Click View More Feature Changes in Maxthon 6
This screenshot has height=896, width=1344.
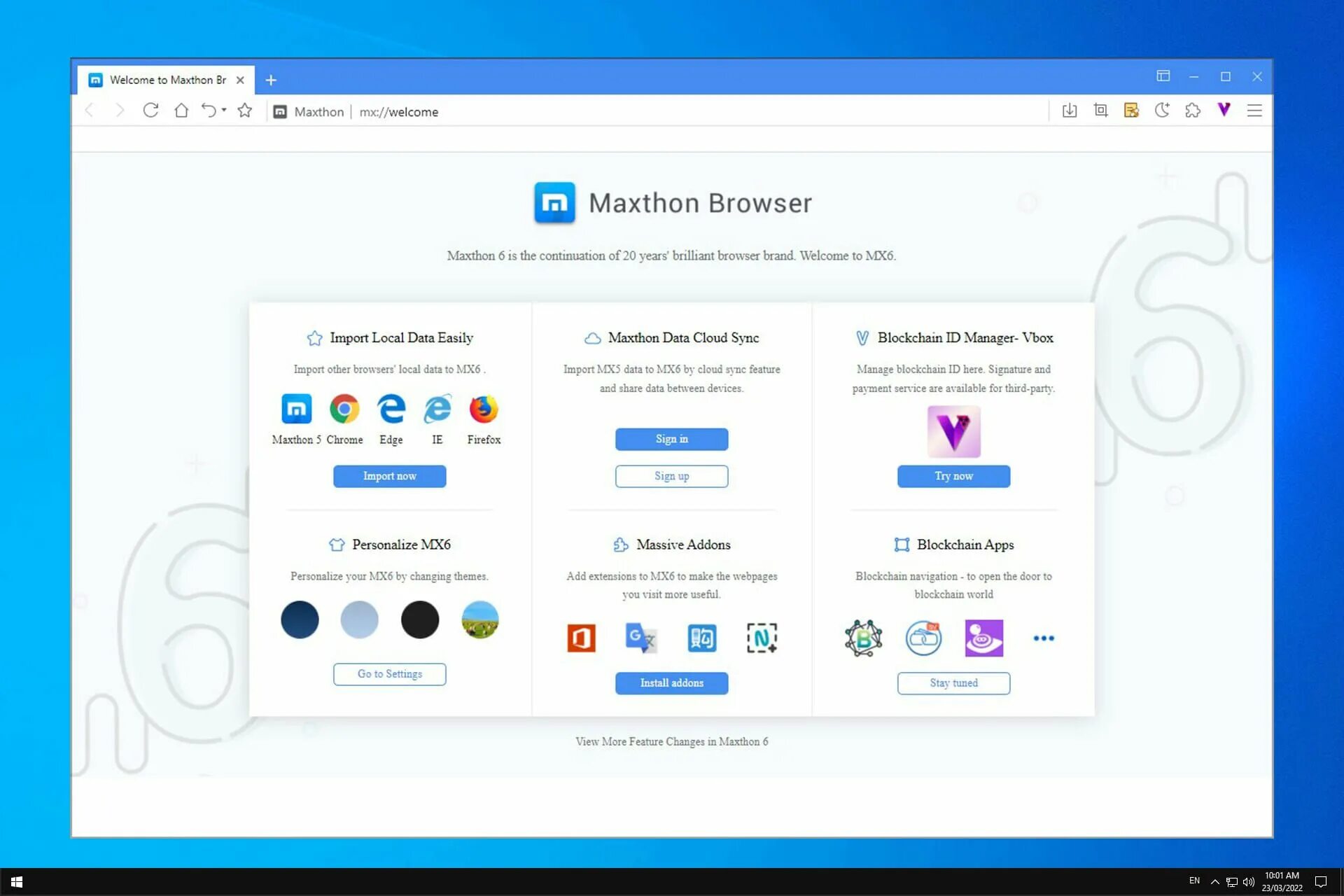[672, 741]
